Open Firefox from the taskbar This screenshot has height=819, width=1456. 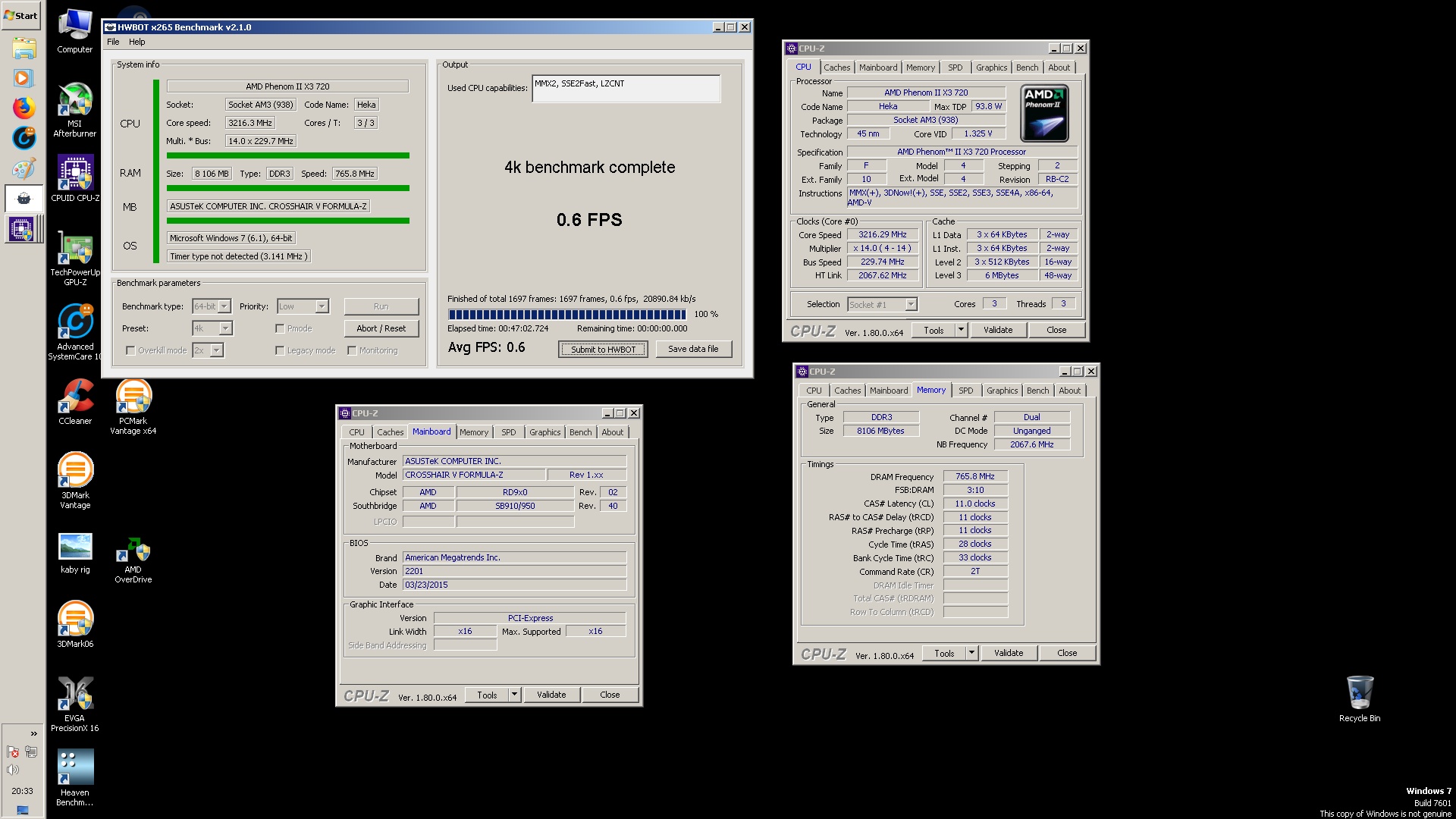pyautogui.click(x=24, y=108)
